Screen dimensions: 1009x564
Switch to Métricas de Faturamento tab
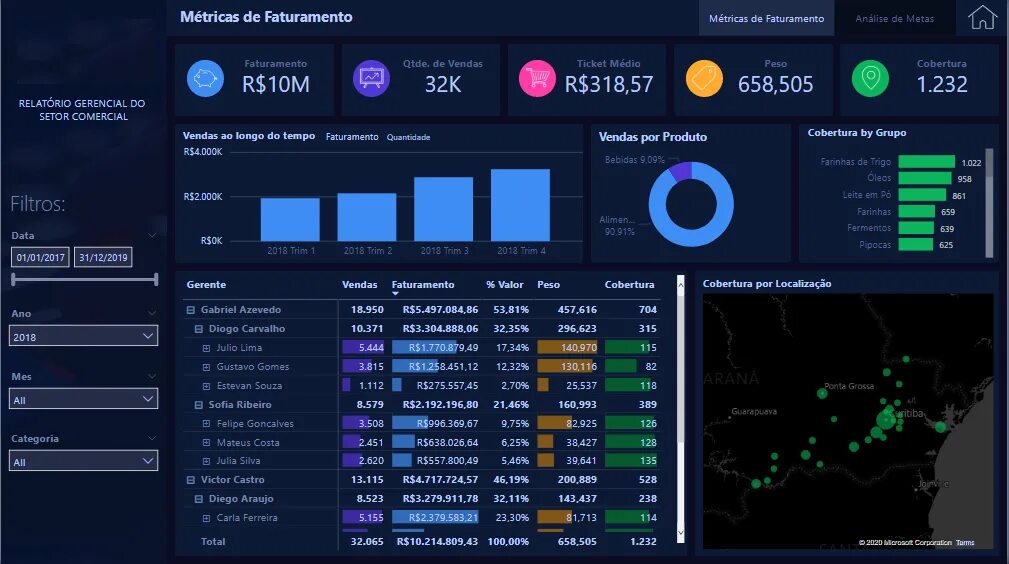766,19
